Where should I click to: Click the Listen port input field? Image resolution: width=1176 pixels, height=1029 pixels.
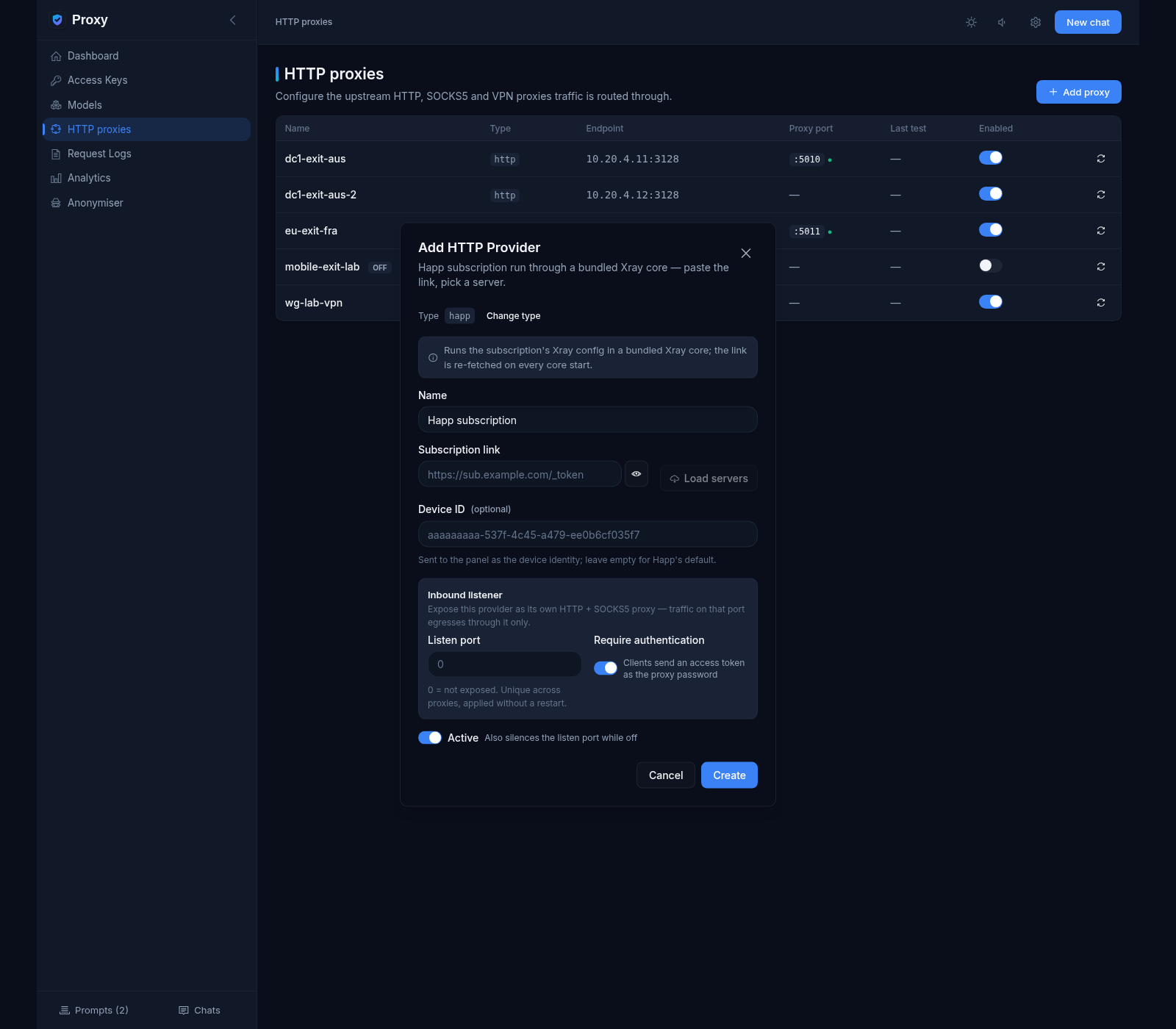coord(504,664)
